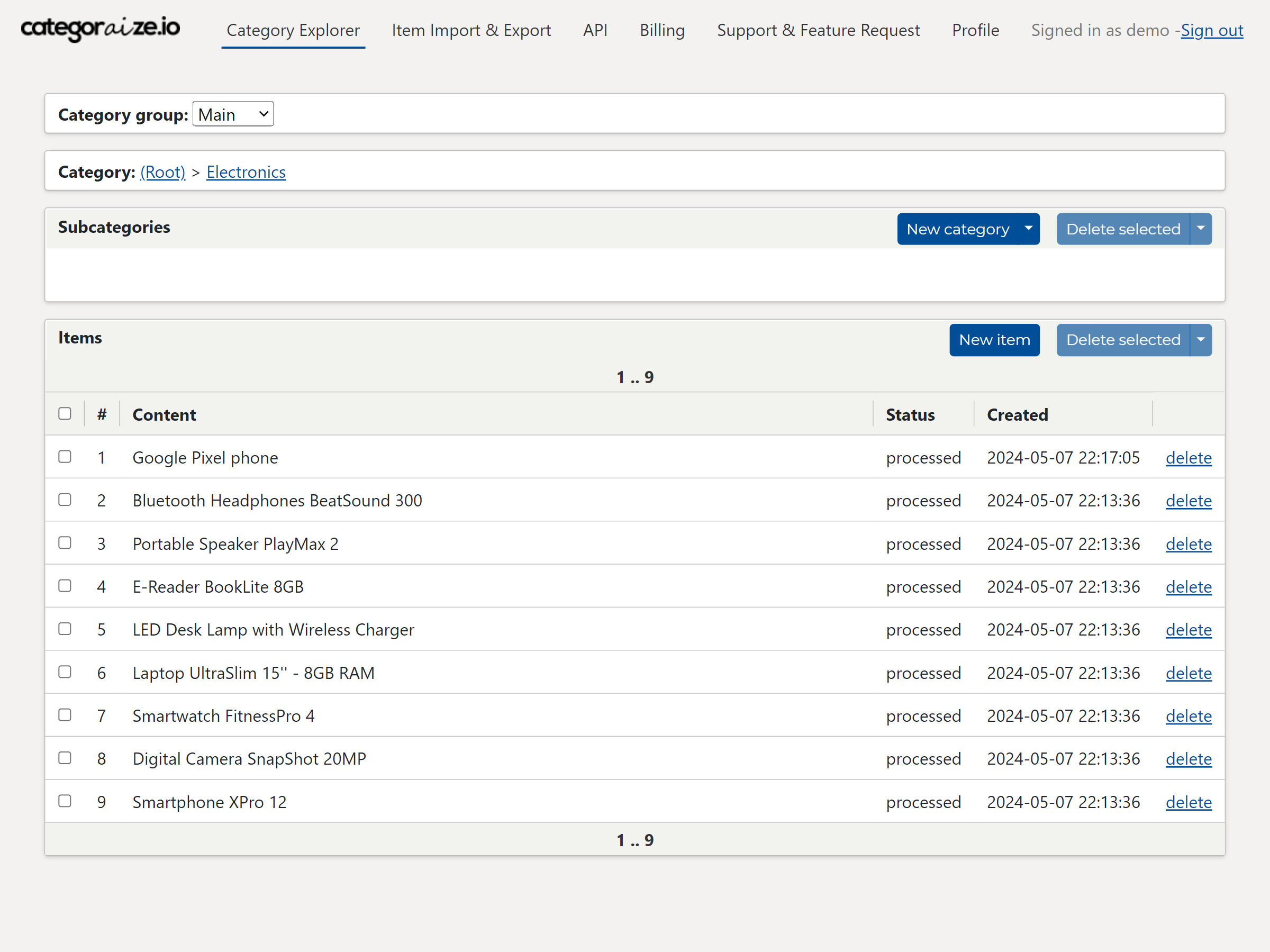Navigate to the (Root) category link
Screen dimensions: 1270x952
click(162, 171)
